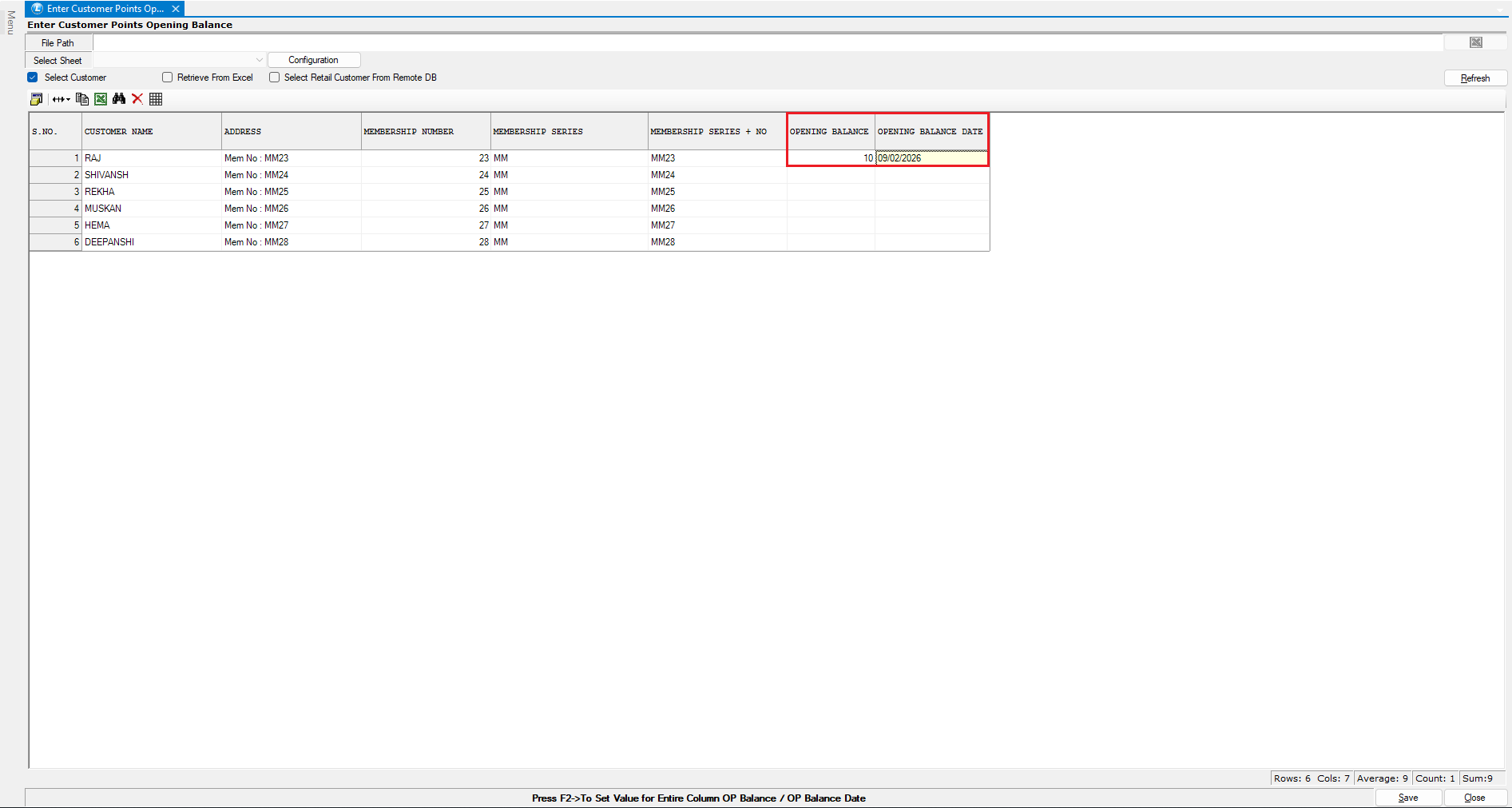This screenshot has height=808, width=1512.
Task: Click the red X delete icon
Action: click(137, 99)
